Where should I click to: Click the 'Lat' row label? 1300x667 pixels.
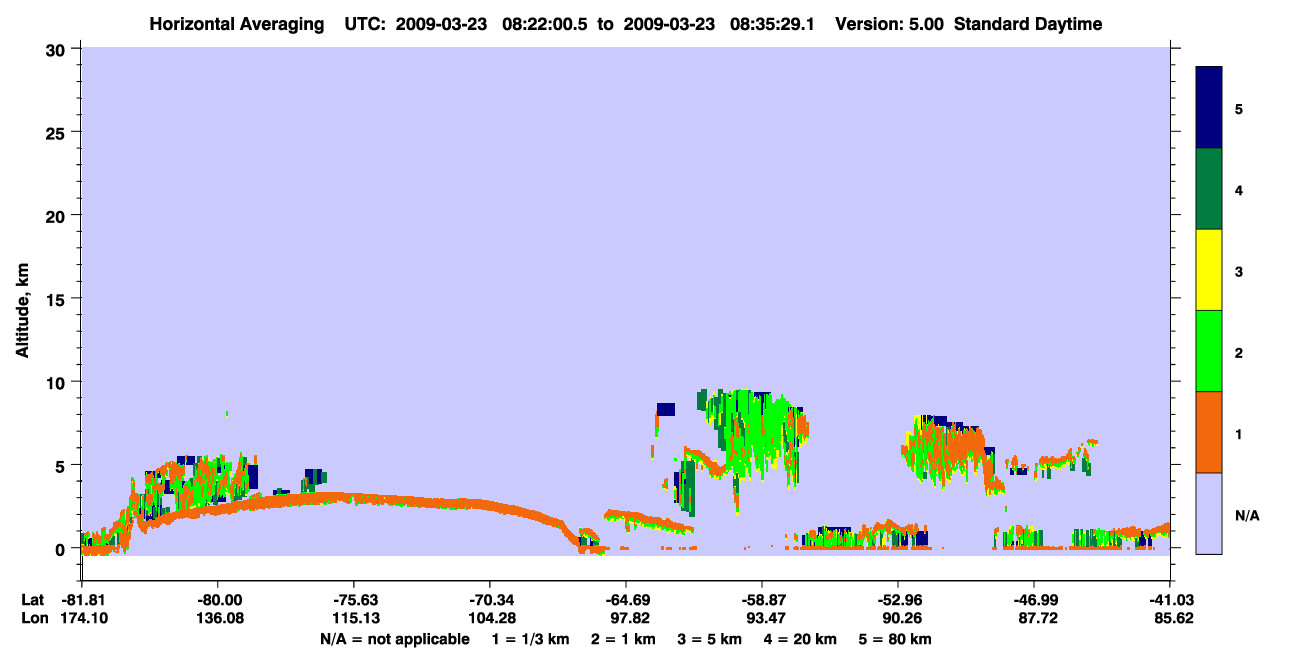33,599
